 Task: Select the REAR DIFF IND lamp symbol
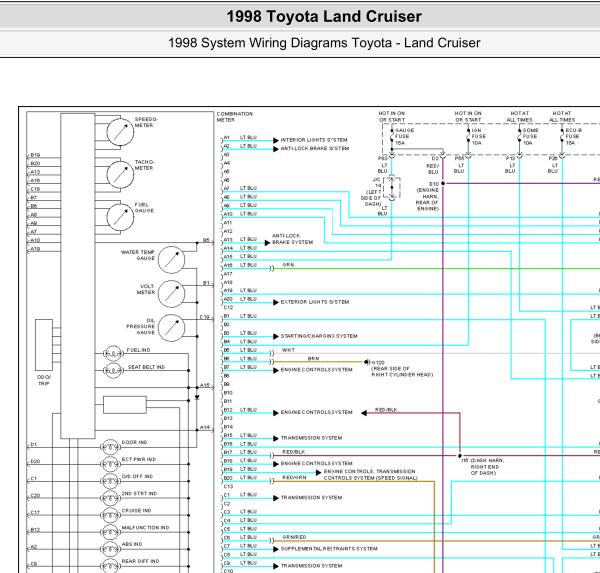click(110, 566)
